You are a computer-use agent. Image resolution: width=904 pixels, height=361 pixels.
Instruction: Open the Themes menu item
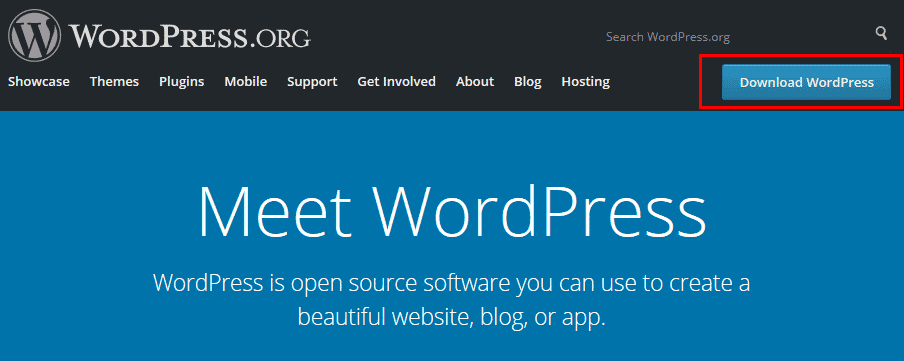click(114, 82)
